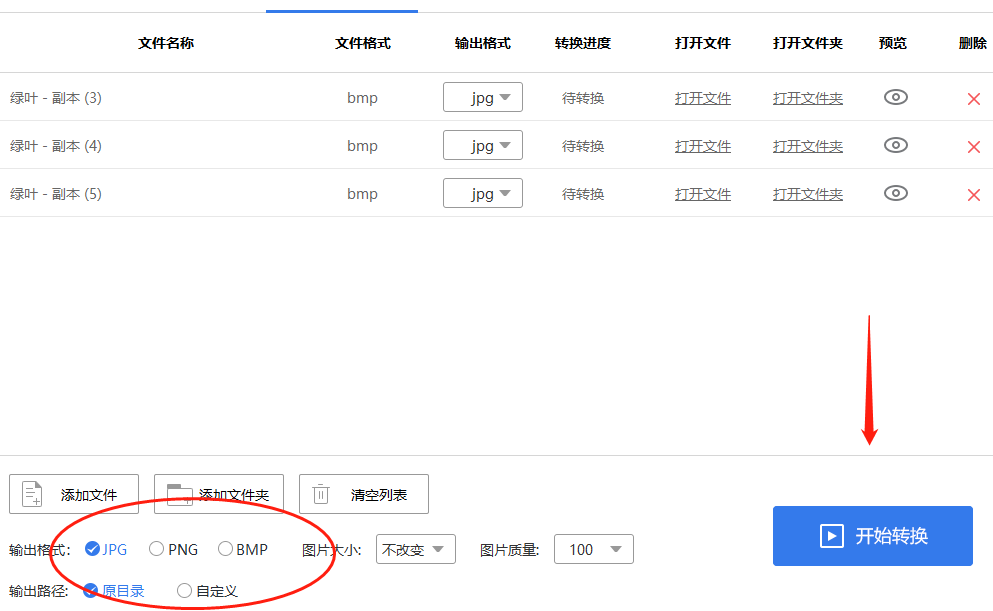Open output format dropdown for 绿叶 - 副本 (3)
This screenshot has width=993, height=611.
(483, 98)
